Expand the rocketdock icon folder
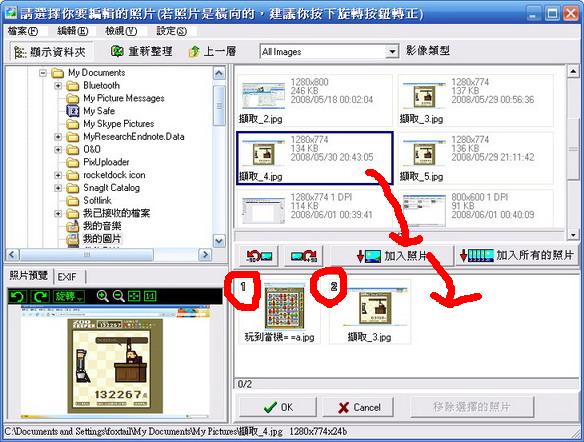Viewport: 584px width, 442px height. [x=58, y=175]
